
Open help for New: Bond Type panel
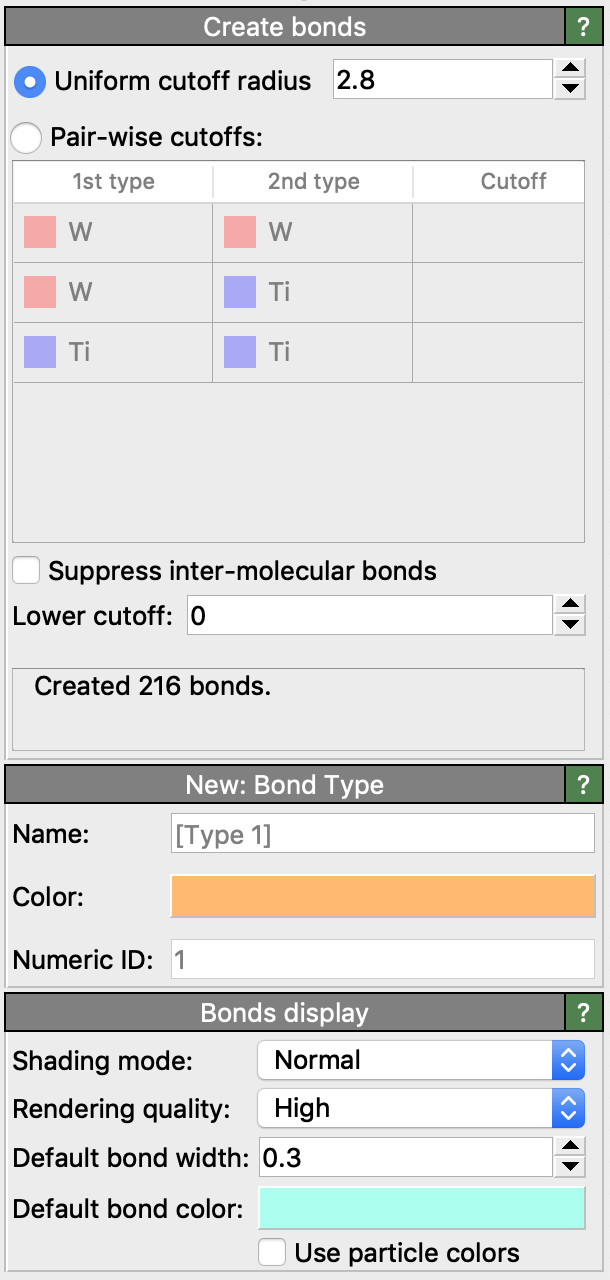[x=583, y=785]
